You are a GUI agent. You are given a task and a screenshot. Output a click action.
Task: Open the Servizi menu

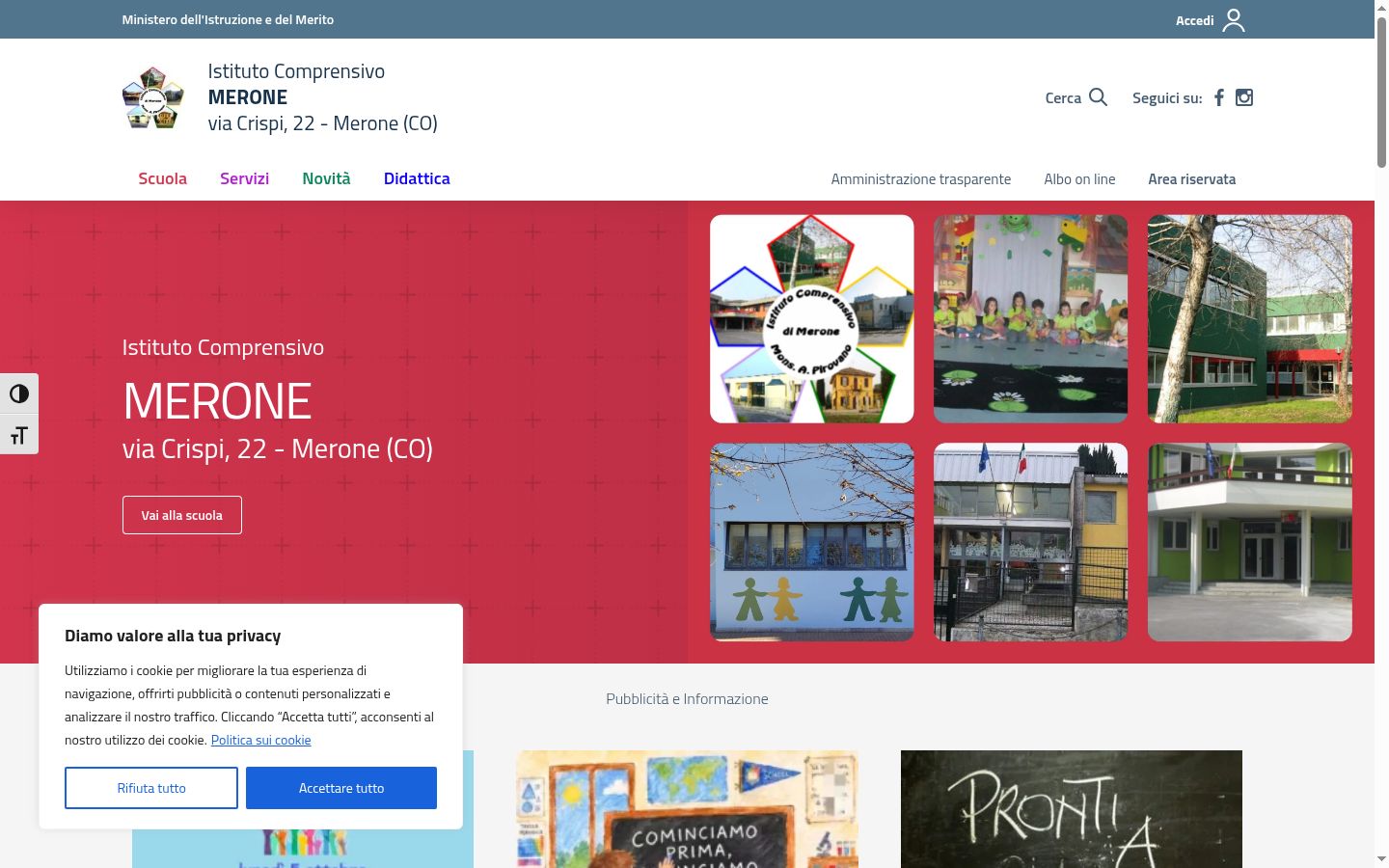[244, 178]
